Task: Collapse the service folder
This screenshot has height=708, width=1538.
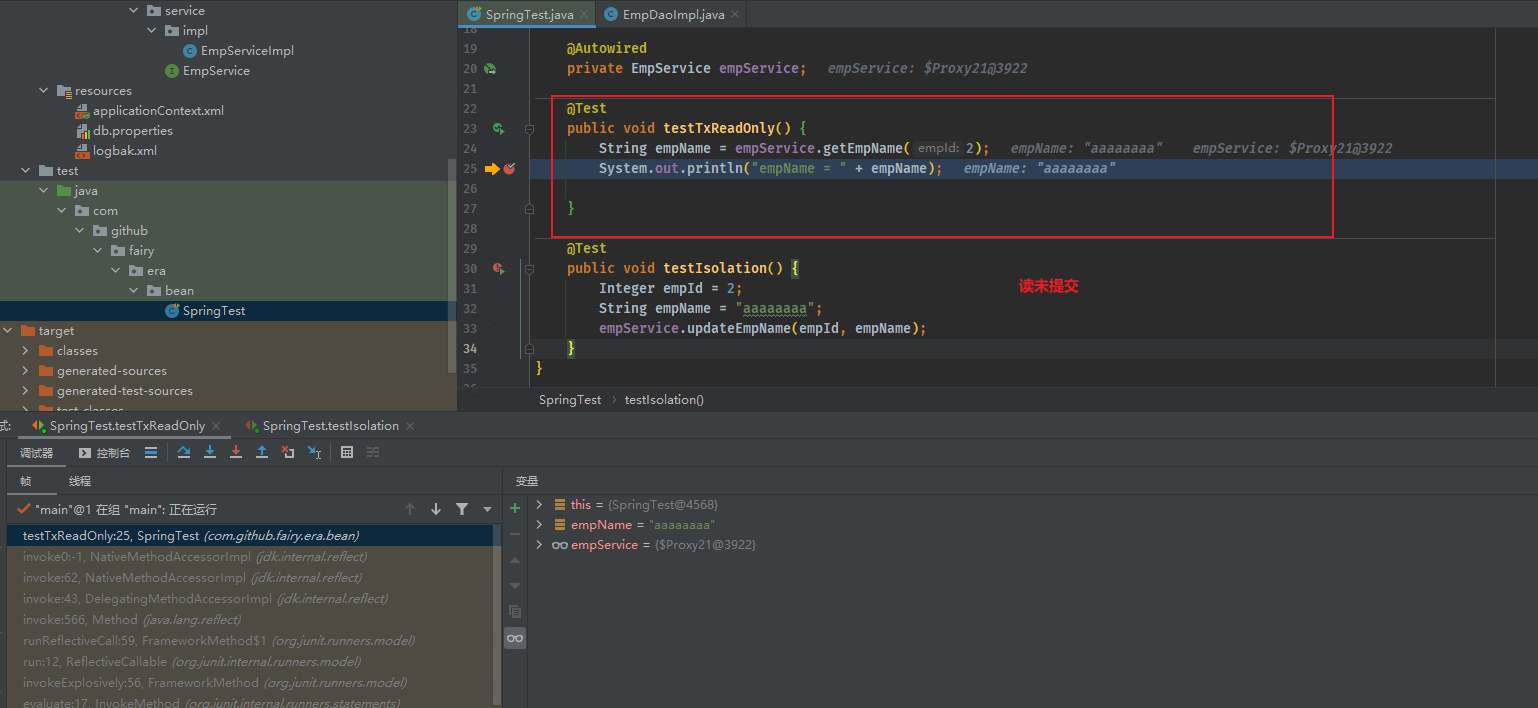Action: (x=135, y=10)
